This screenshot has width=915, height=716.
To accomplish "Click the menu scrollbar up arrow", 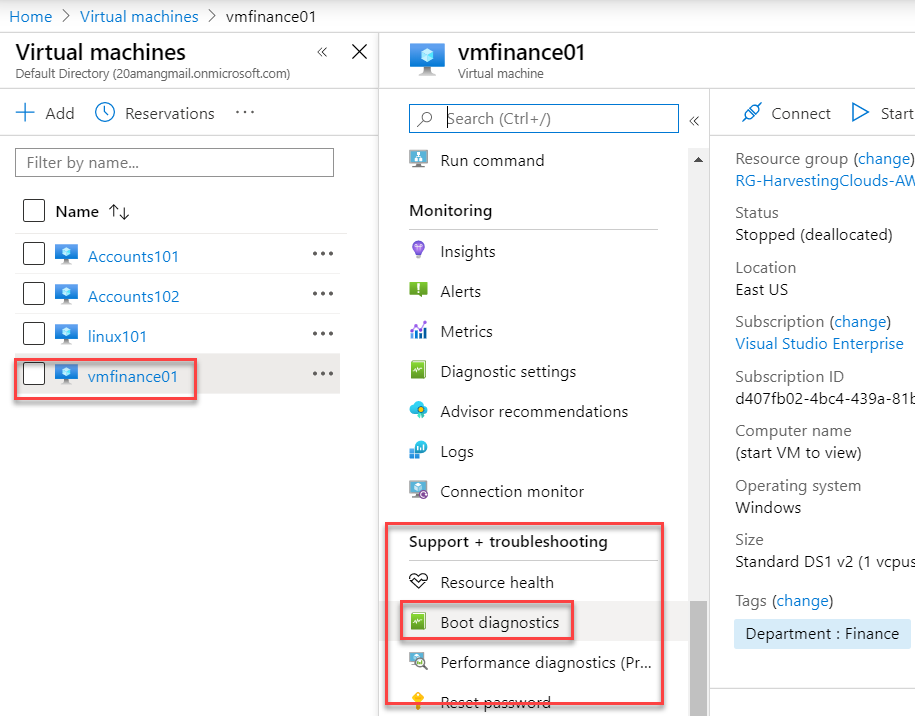I will [x=698, y=159].
